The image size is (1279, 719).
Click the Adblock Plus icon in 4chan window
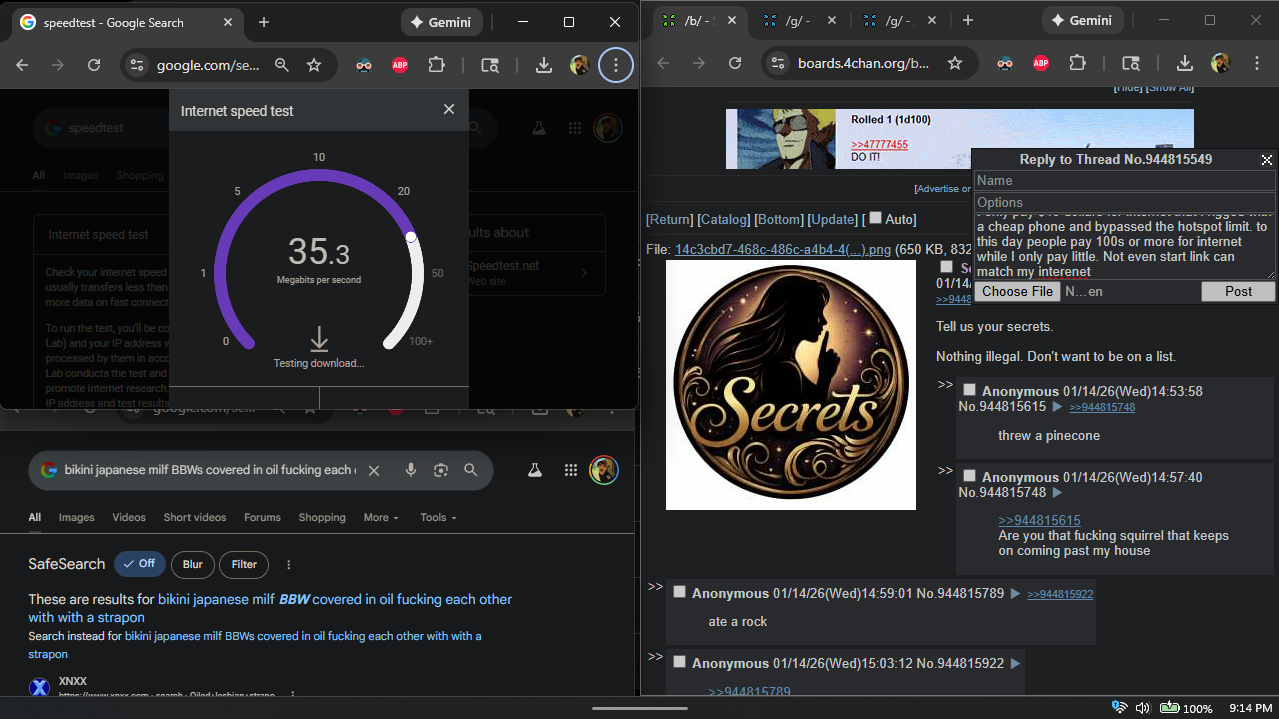pyautogui.click(x=1040, y=64)
